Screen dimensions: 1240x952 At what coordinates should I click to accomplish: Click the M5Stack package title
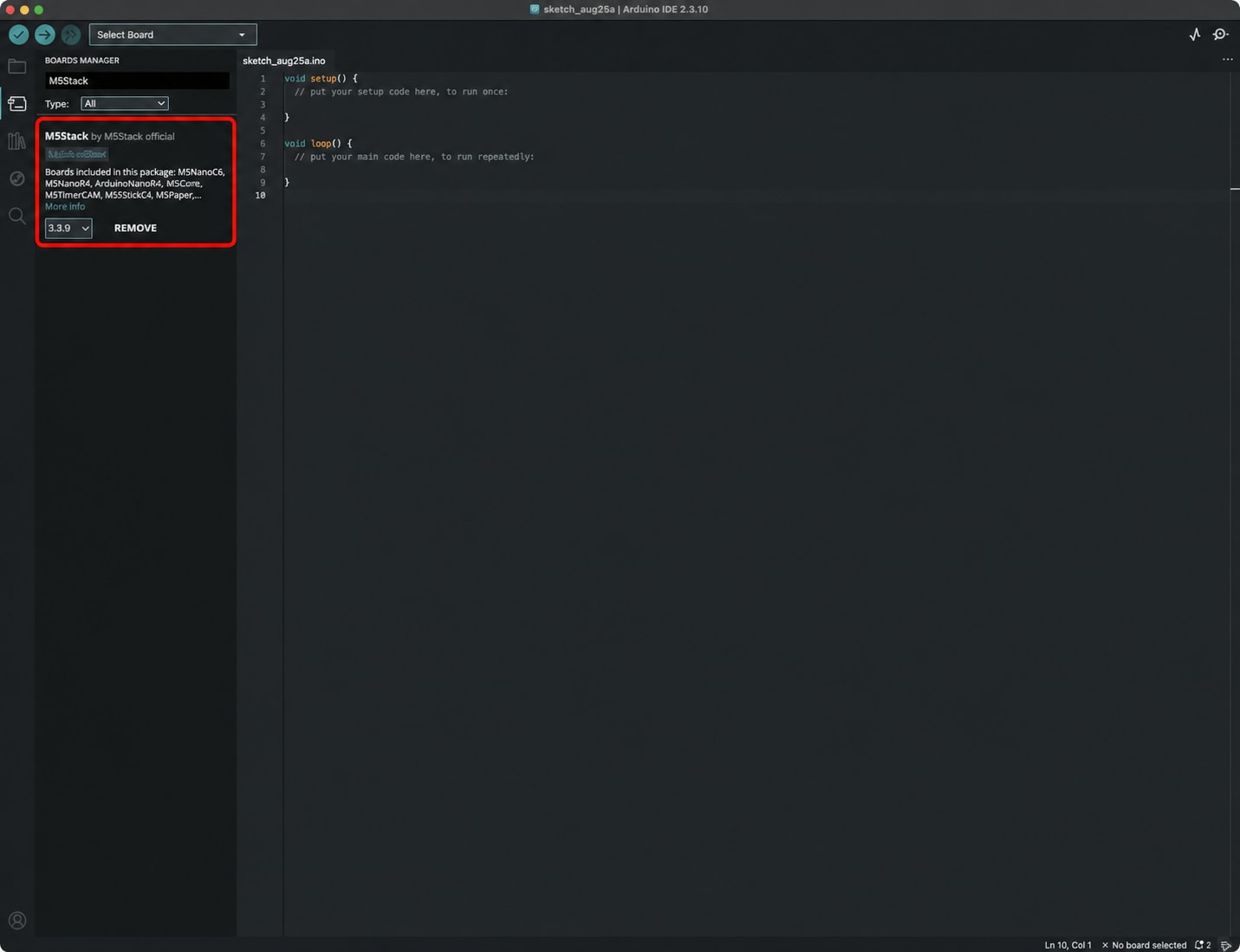pos(67,136)
